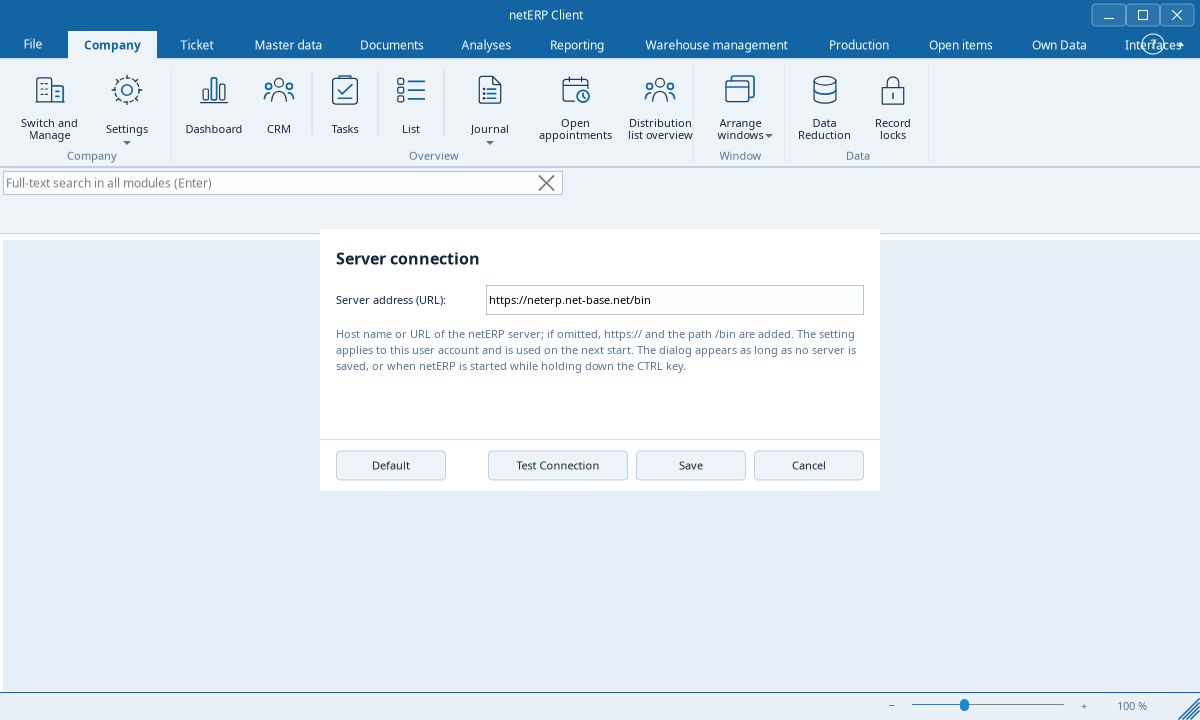Cancel the Server connection dialog

coord(809,465)
